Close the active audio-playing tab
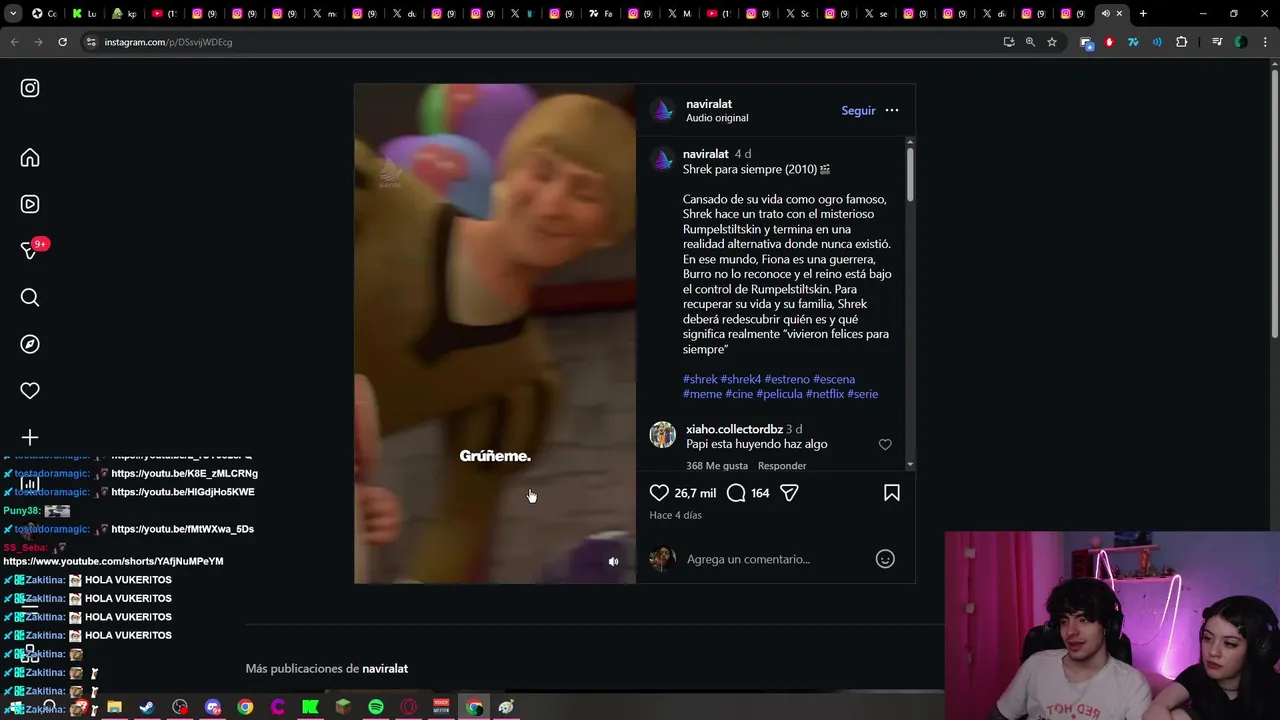Screen dimensions: 1280x720 [1119, 13]
